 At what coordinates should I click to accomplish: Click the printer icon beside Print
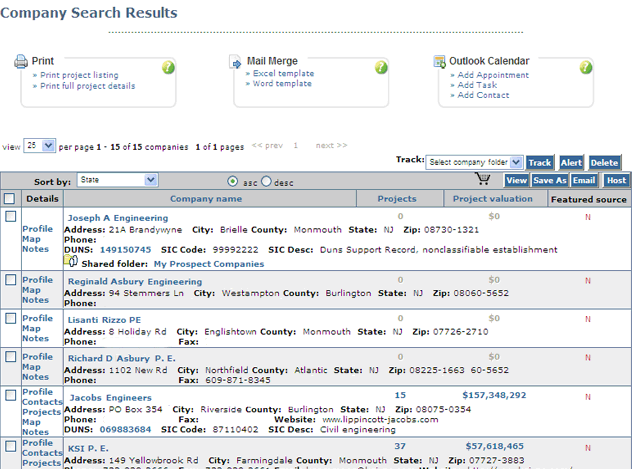(x=21, y=61)
